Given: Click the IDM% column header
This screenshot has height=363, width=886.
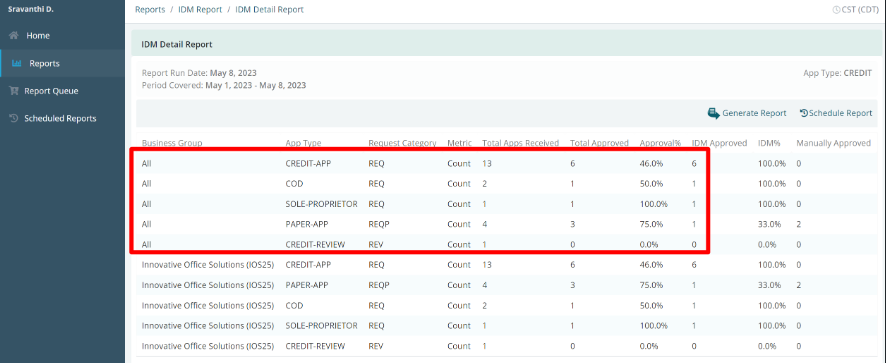Looking at the screenshot, I should click(x=769, y=143).
